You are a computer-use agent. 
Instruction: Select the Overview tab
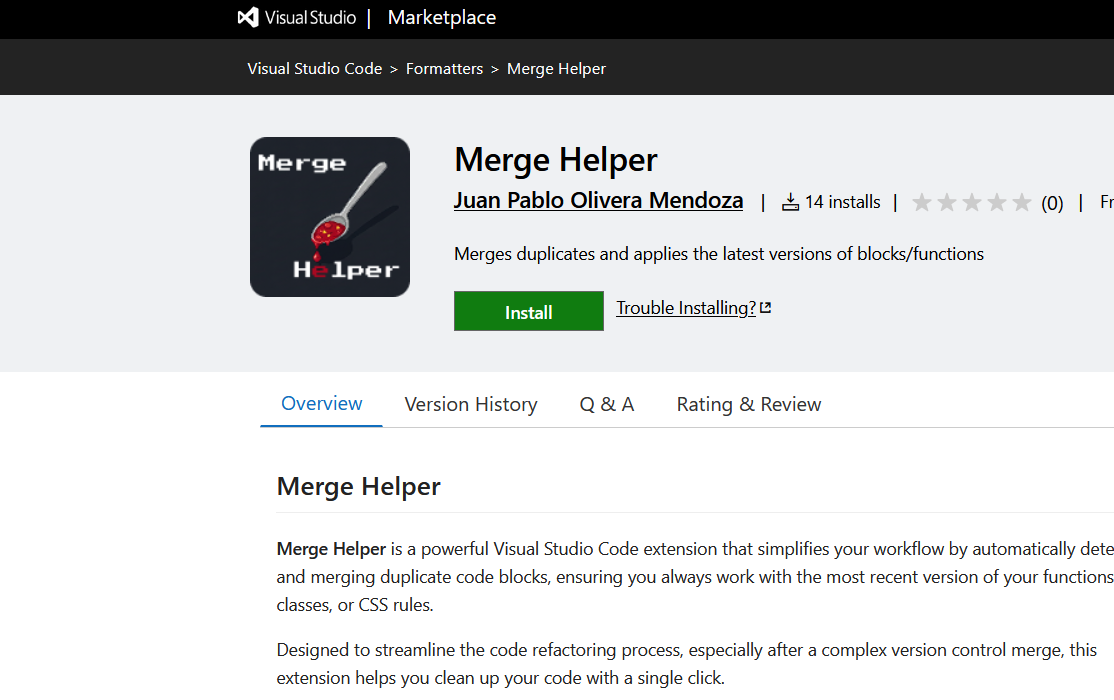[321, 404]
